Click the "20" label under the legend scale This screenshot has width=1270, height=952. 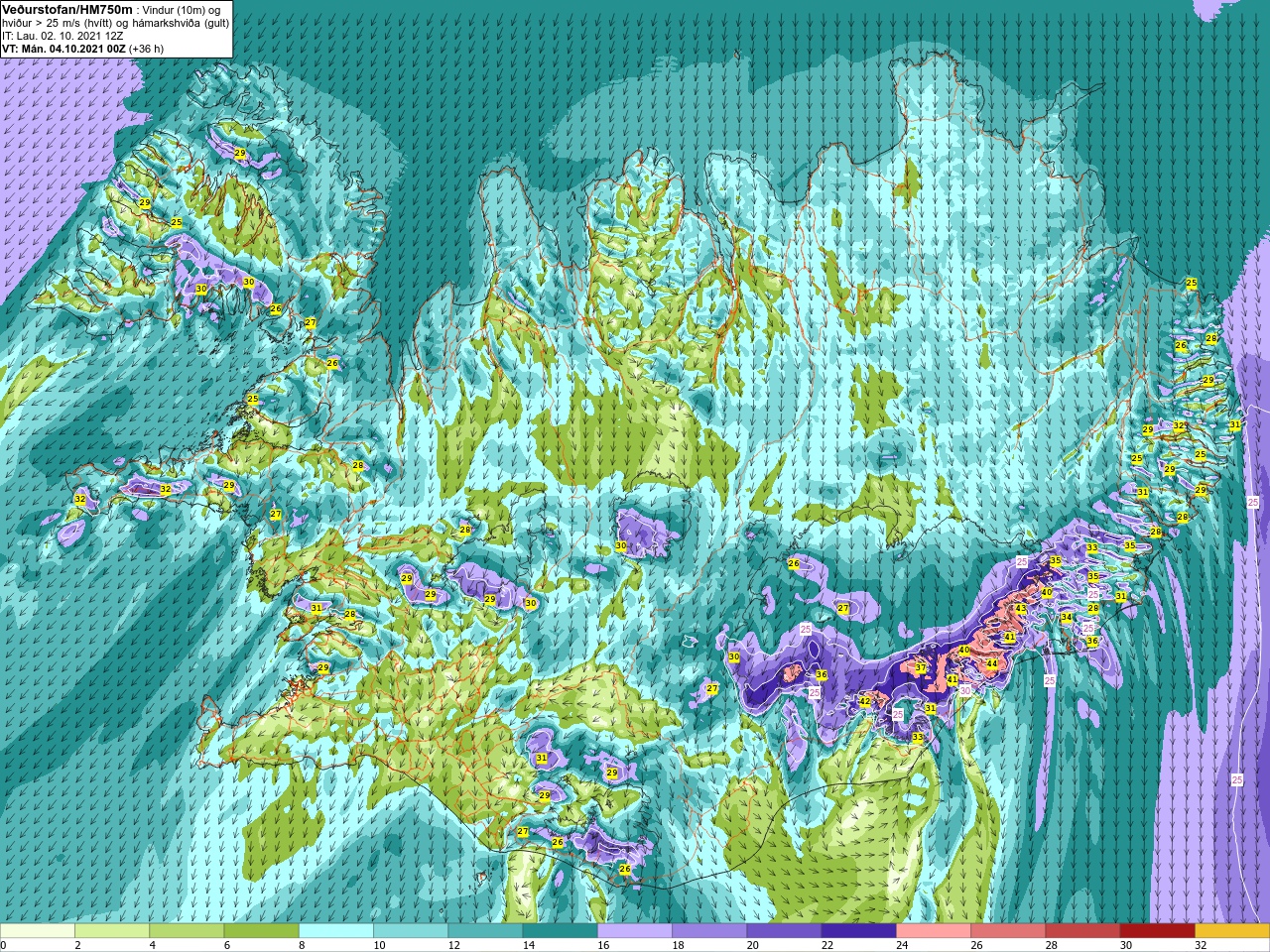pos(752,945)
